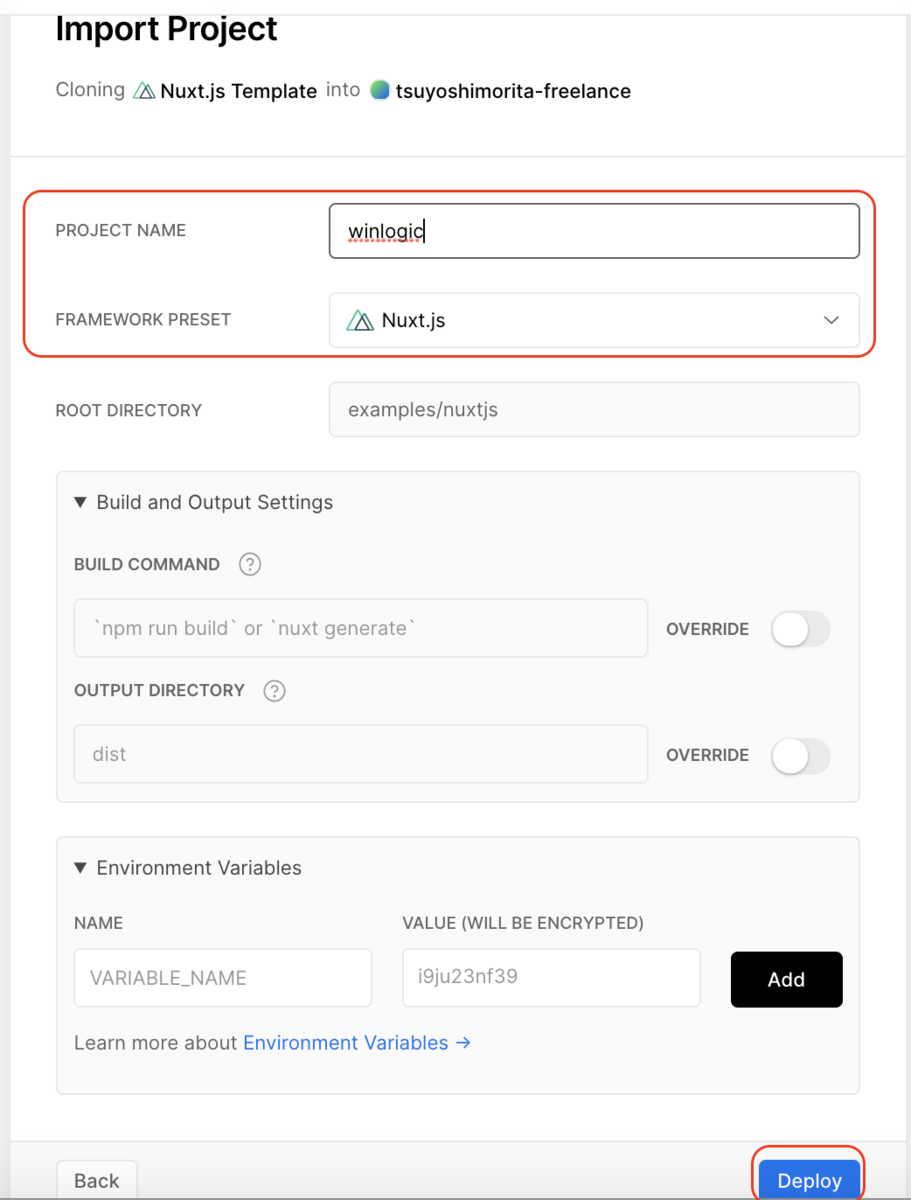Click the Nuxt.js logo in Framework Preset
This screenshot has width=911, height=1200.
[360, 320]
